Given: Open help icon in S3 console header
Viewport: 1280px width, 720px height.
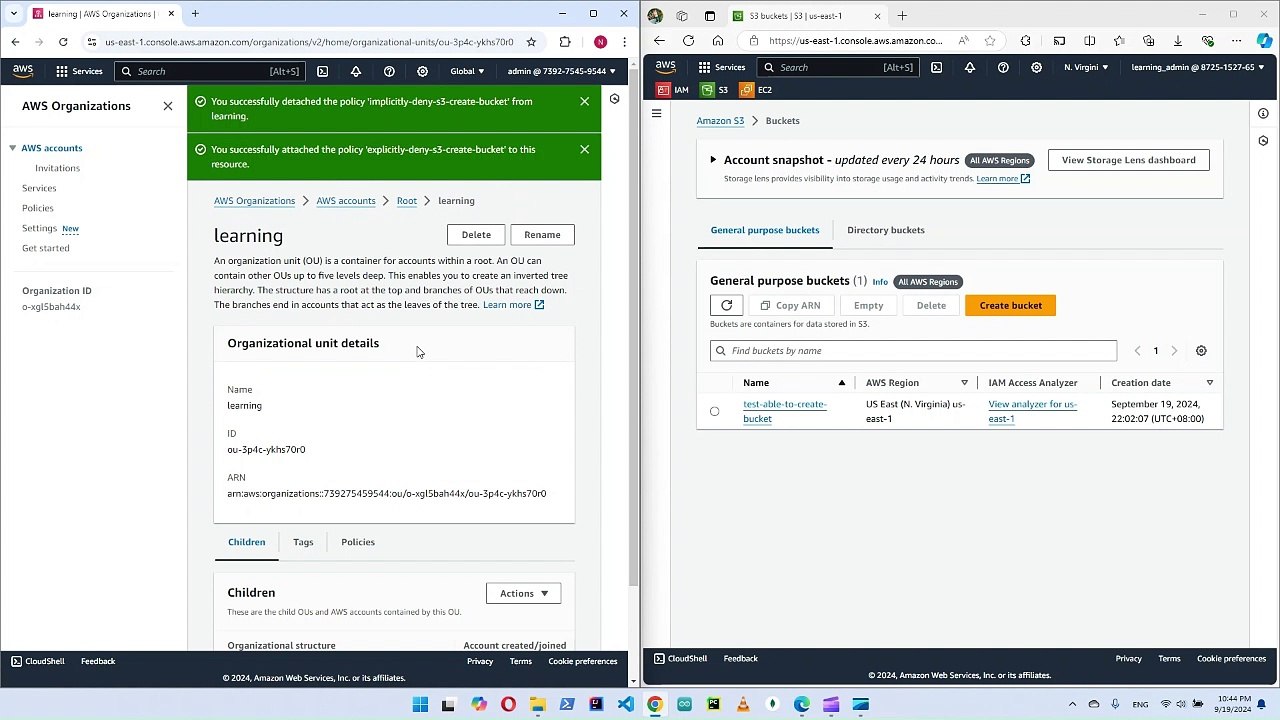Looking at the screenshot, I should pos(1003,67).
